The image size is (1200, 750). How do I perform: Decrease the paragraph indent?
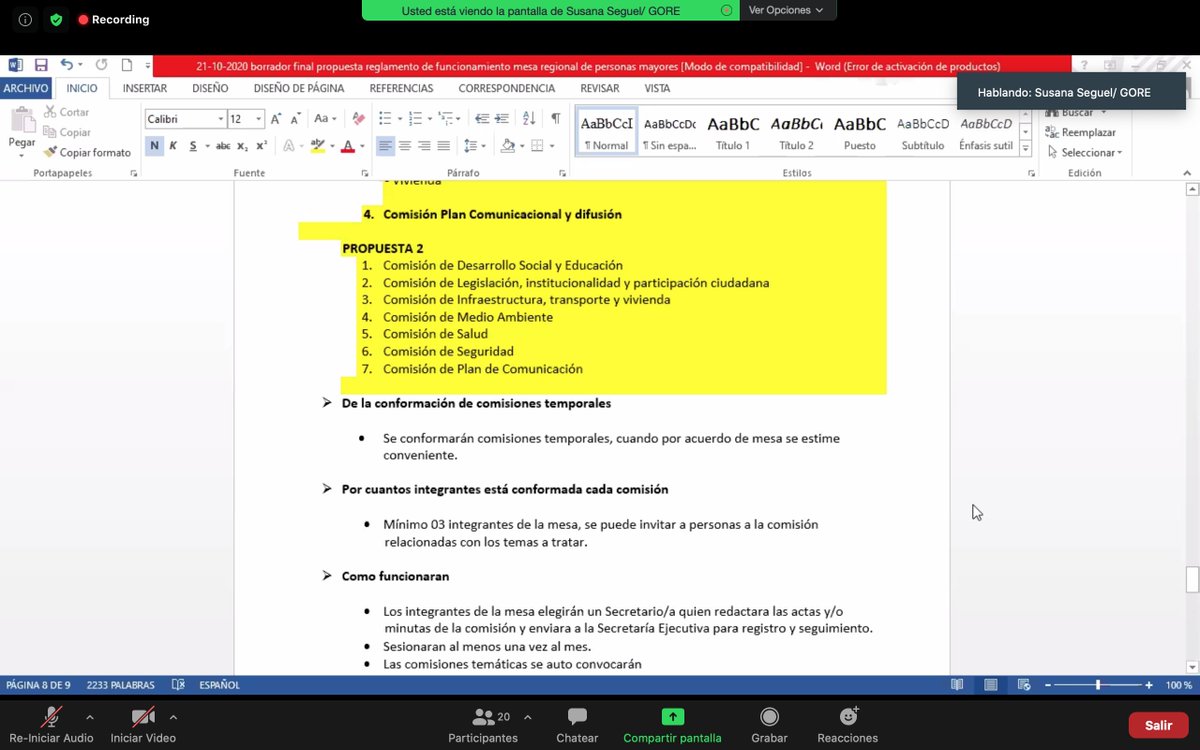point(482,119)
